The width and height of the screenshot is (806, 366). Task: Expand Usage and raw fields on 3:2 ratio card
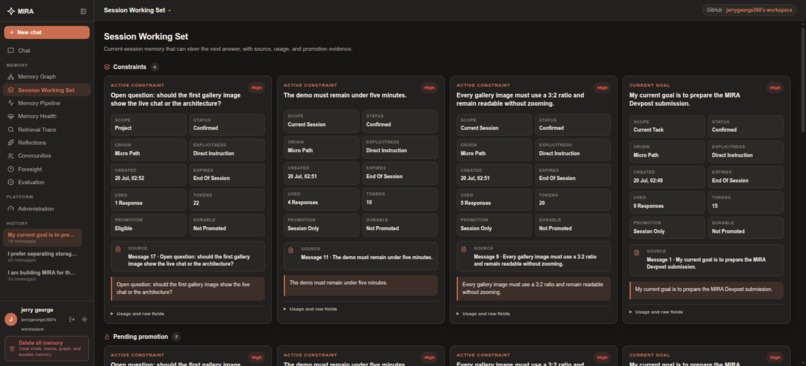[483, 313]
